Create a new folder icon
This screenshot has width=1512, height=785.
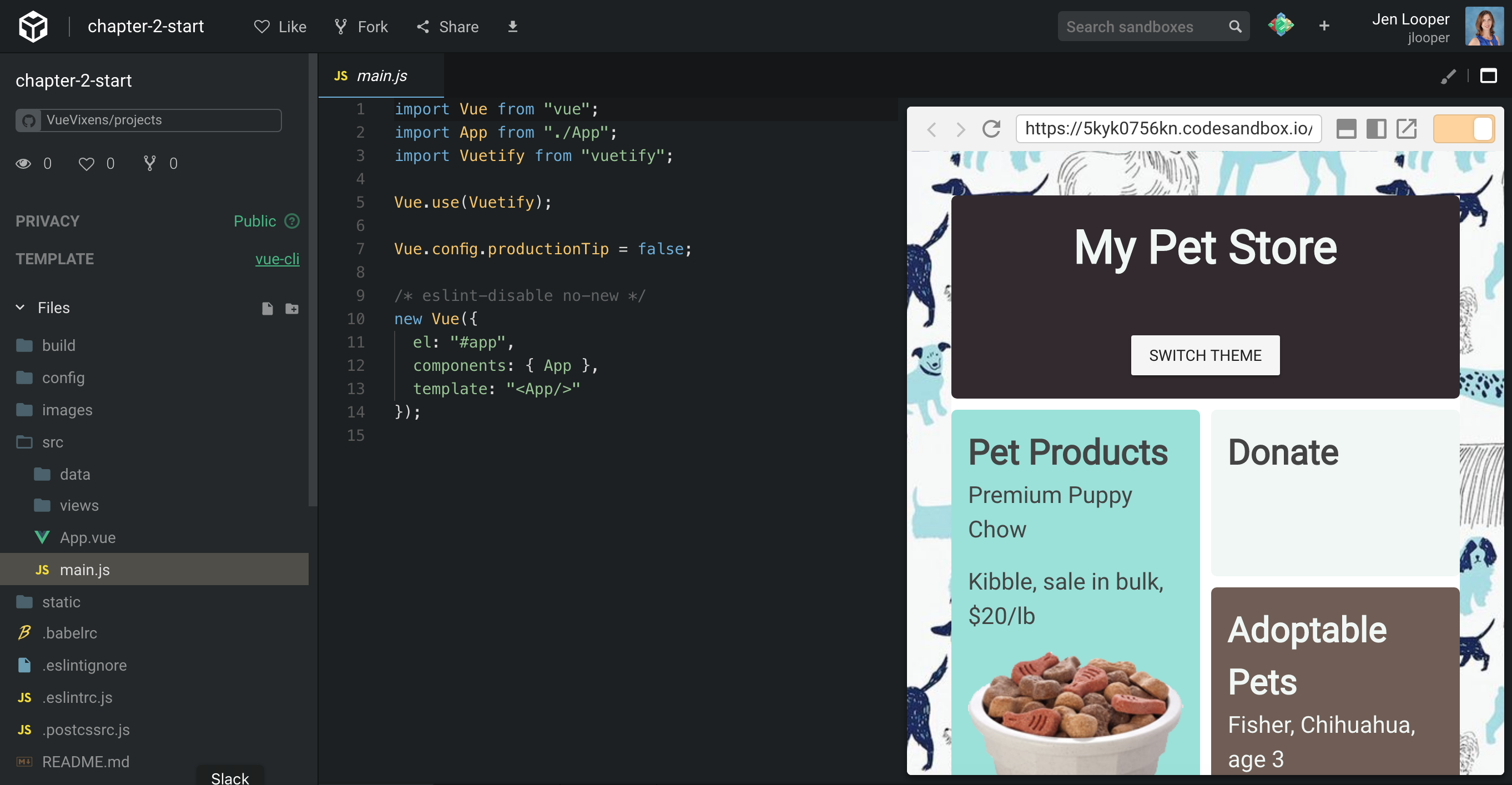[x=292, y=308]
